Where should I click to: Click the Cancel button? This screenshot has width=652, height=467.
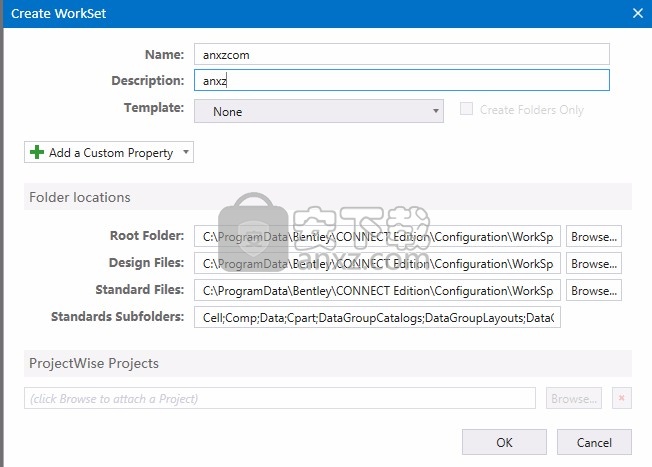coord(594,442)
